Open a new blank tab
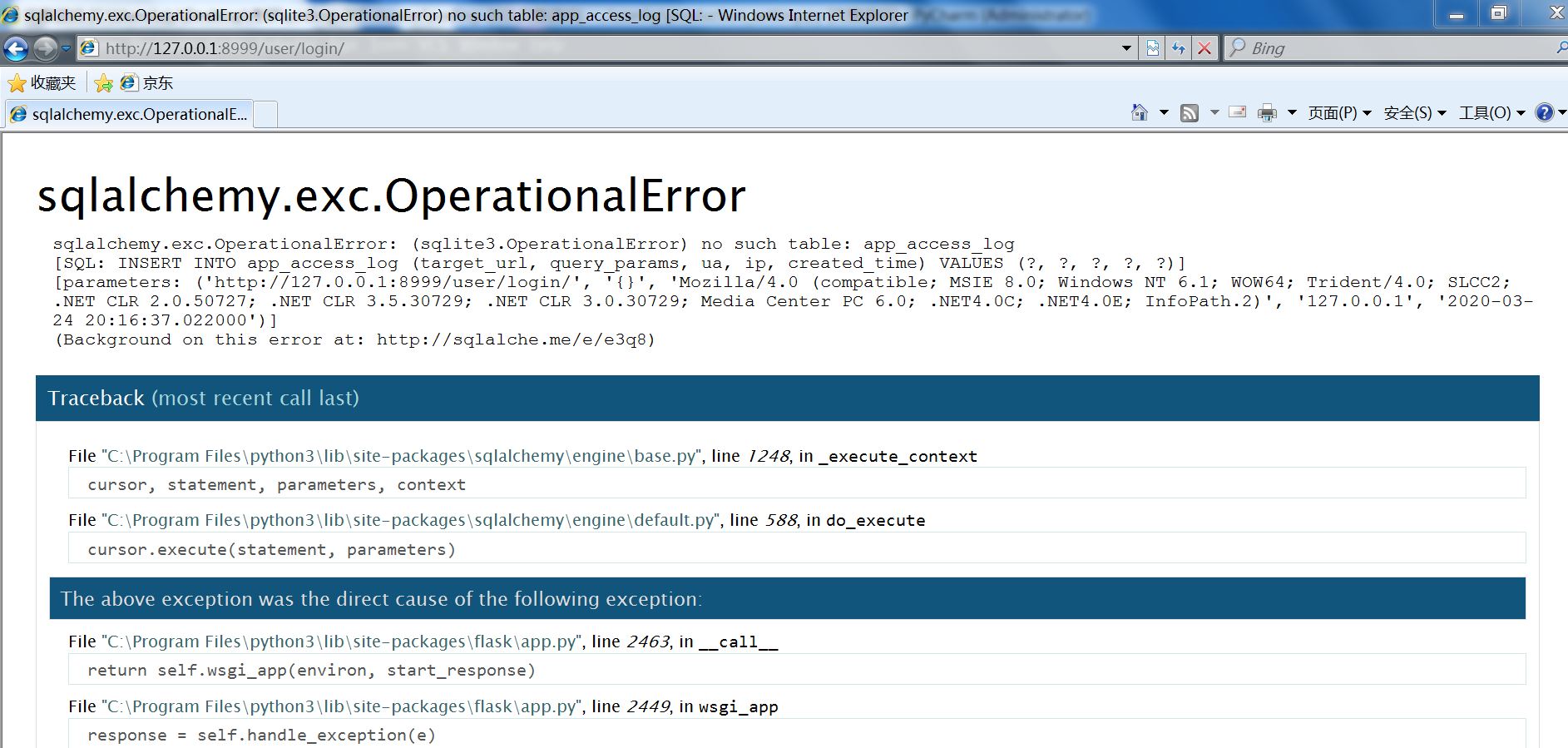Image resolution: width=1568 pixels, height=748 pixels. (265, 114)
